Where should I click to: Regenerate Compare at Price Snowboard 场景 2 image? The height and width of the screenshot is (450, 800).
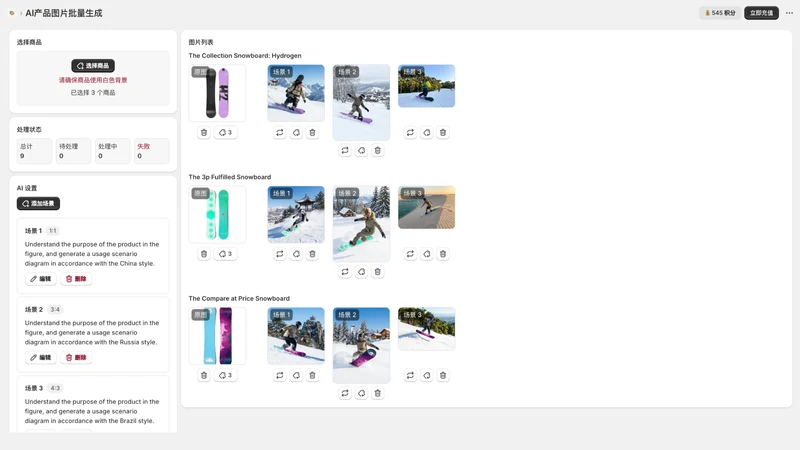click(x=345, y=393)
